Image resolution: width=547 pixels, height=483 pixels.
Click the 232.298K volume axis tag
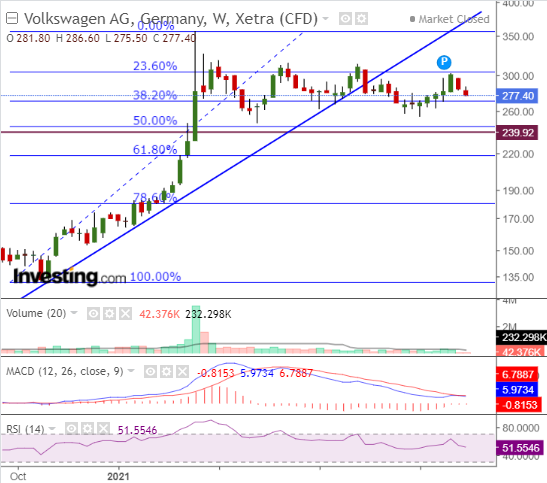tap(522, 337)
